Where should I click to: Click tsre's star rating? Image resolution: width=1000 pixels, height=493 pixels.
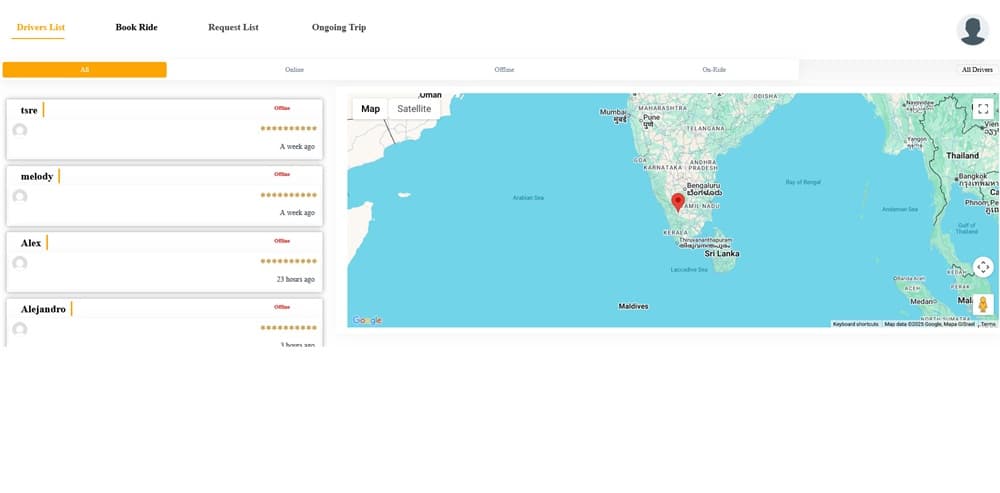point(288,129)
